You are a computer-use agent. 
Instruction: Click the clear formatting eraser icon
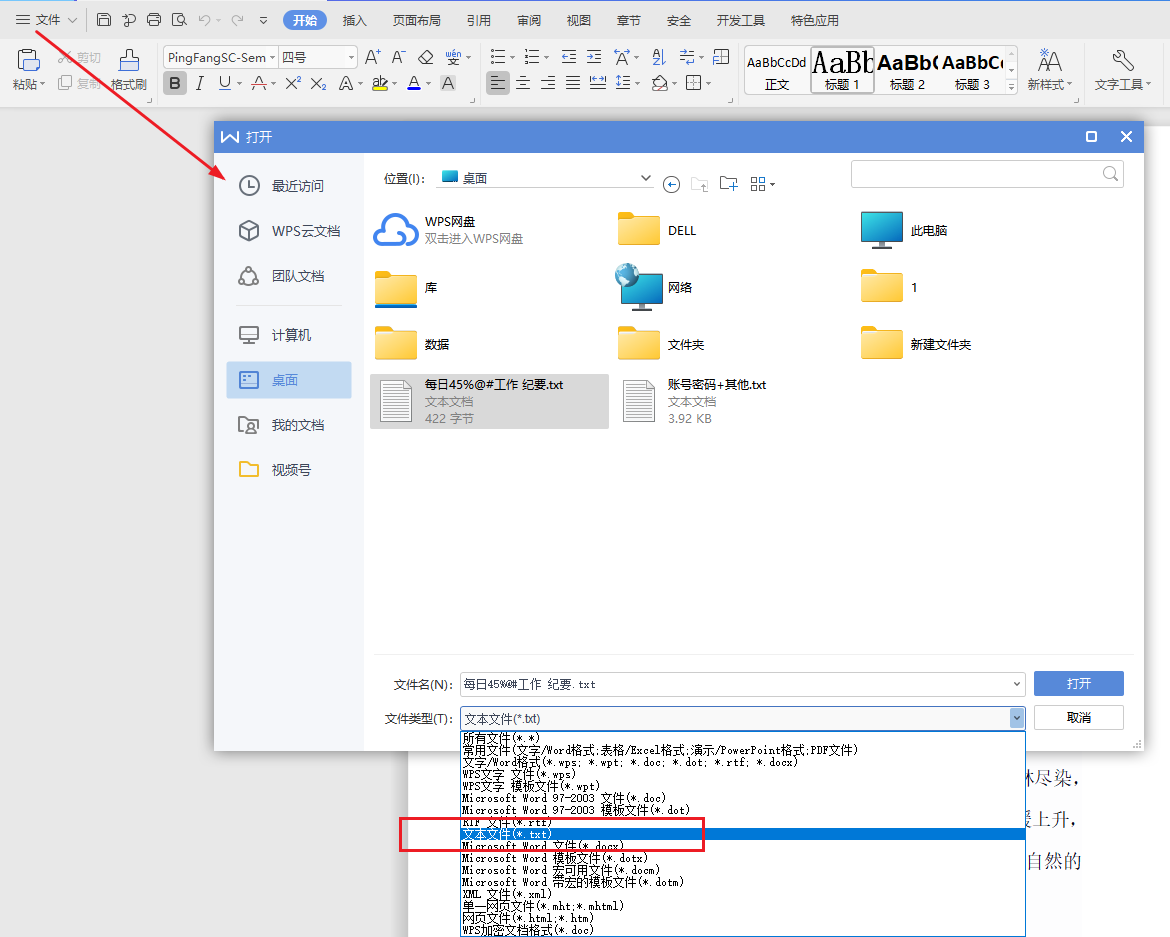(425, 57)
